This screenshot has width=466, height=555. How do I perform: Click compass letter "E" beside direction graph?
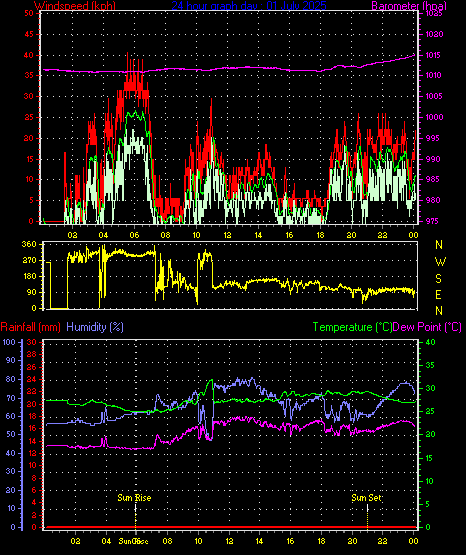pyautogui.click(x=439, y=294)
